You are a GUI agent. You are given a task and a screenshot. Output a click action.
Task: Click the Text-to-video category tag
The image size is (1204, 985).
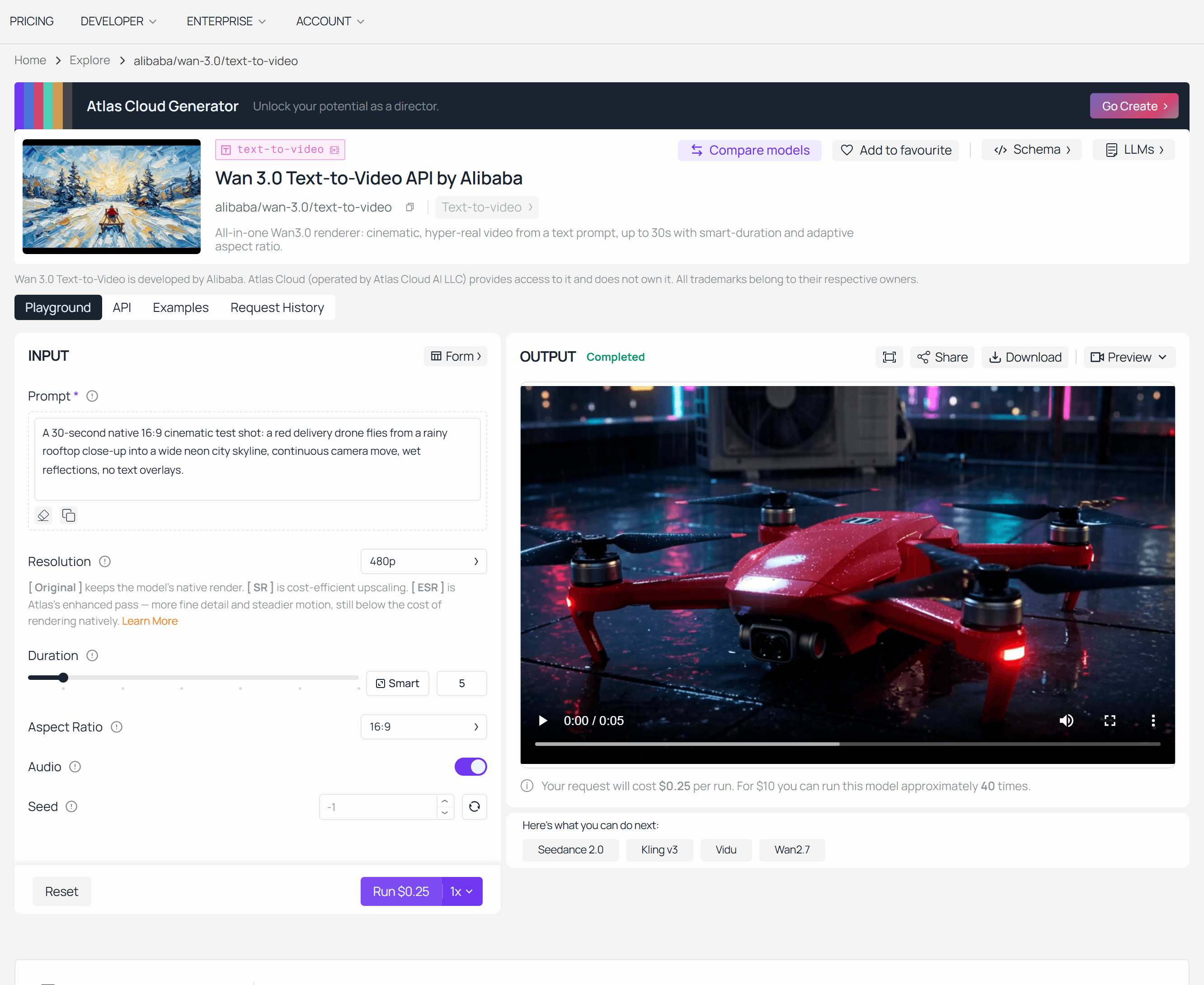pos(487,207)
